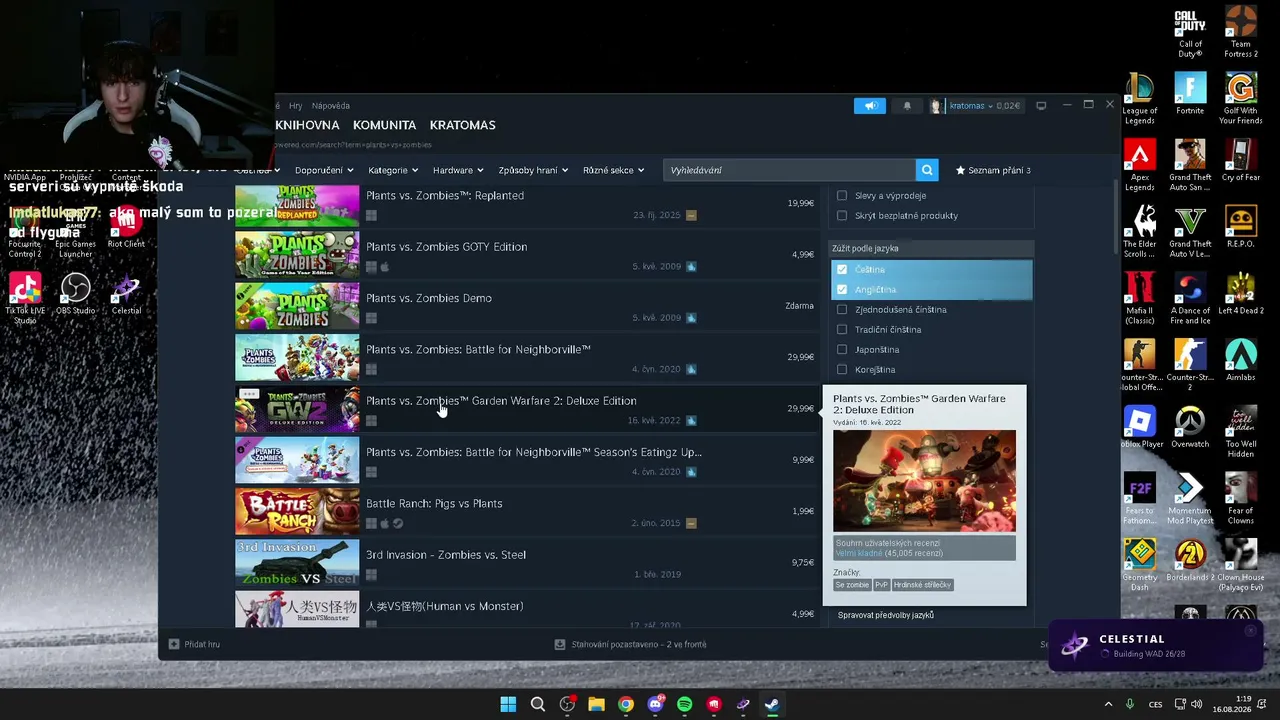Screen dimensions: 1280x720
Task: Select the R.E.P.O. desktop shortcut
Action: tap(1241, 227)
